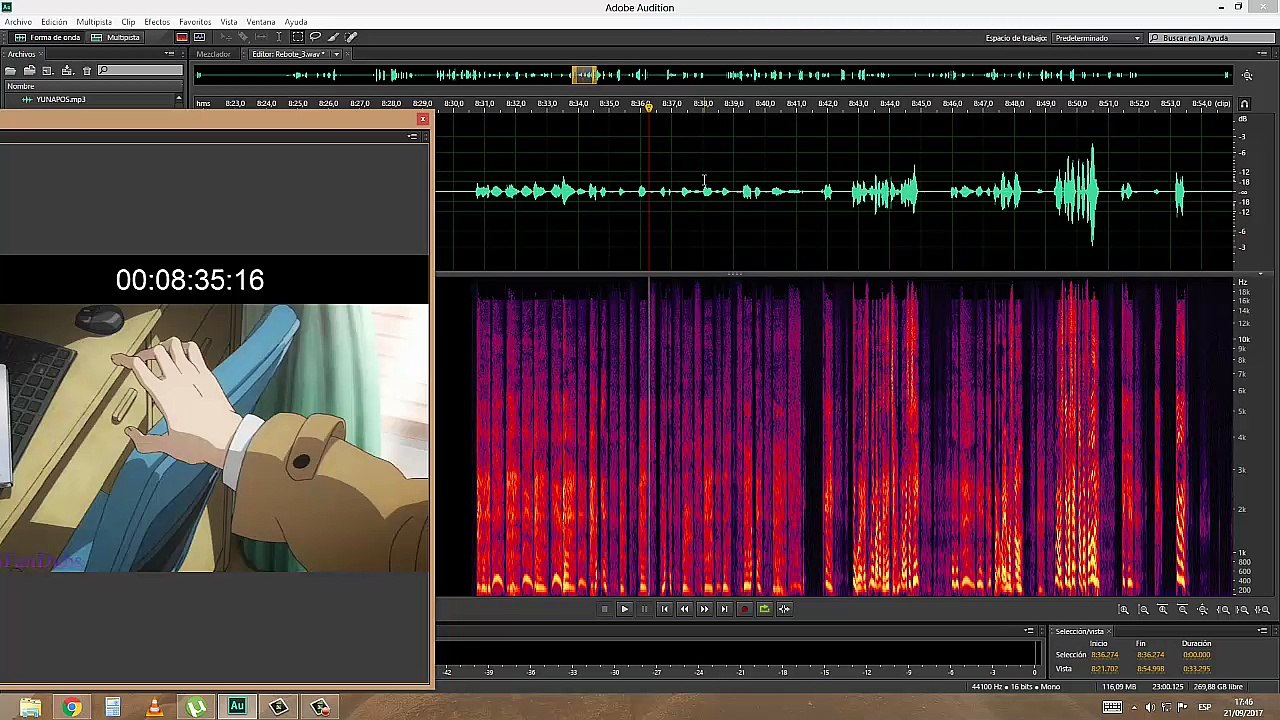Screen dimensions: 1280x720
Task: Toggle skip selection button
Action: click(x=784, y=609)
